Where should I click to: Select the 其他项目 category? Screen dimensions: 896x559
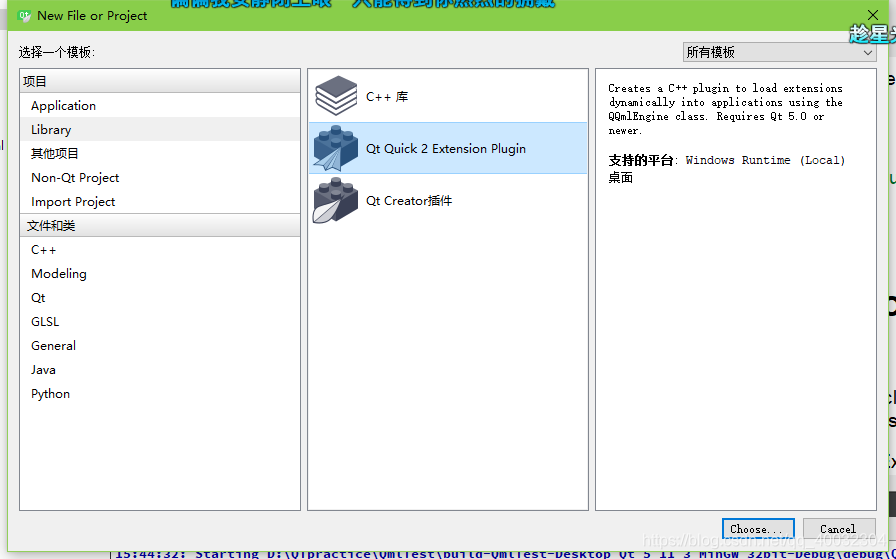point(160,153)
